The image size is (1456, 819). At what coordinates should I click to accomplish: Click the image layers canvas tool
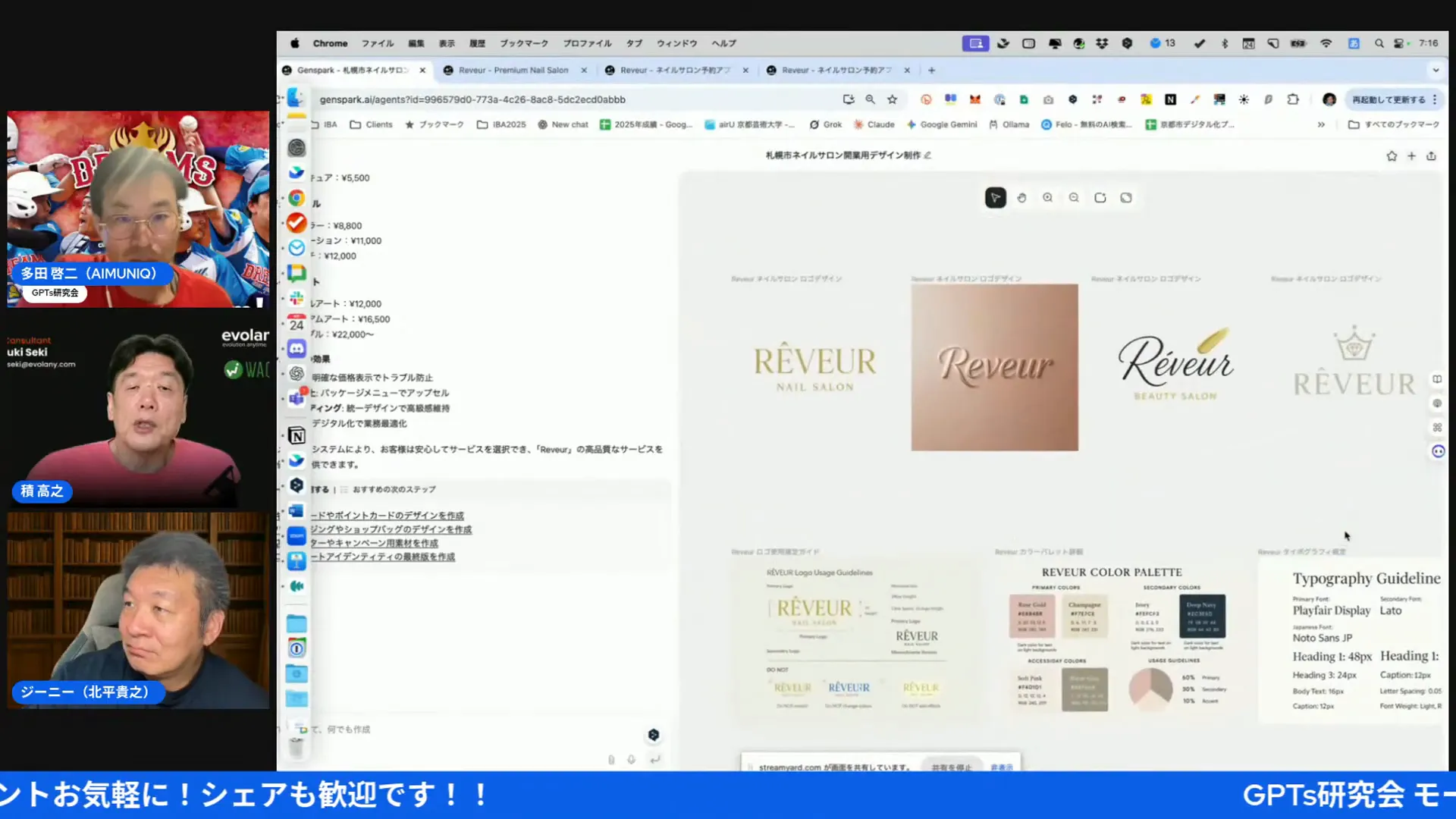pos(1126,198)
